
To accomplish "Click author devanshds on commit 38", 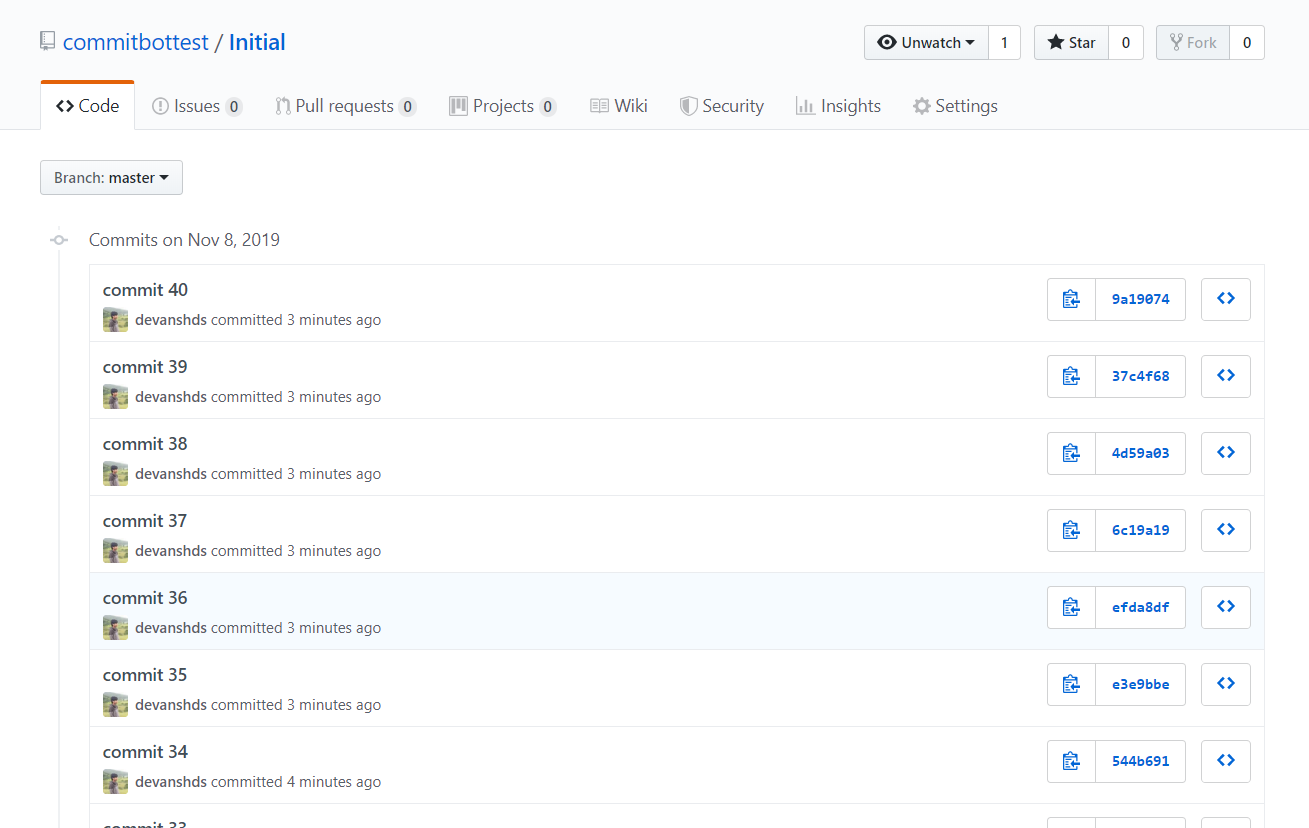I will tap(171, 474).
